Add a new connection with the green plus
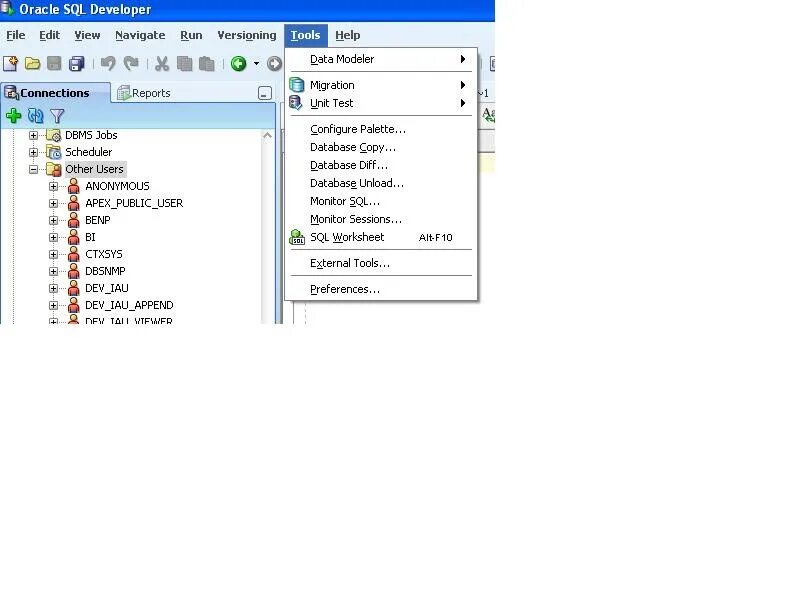800x600 pixels. (14, 116)
